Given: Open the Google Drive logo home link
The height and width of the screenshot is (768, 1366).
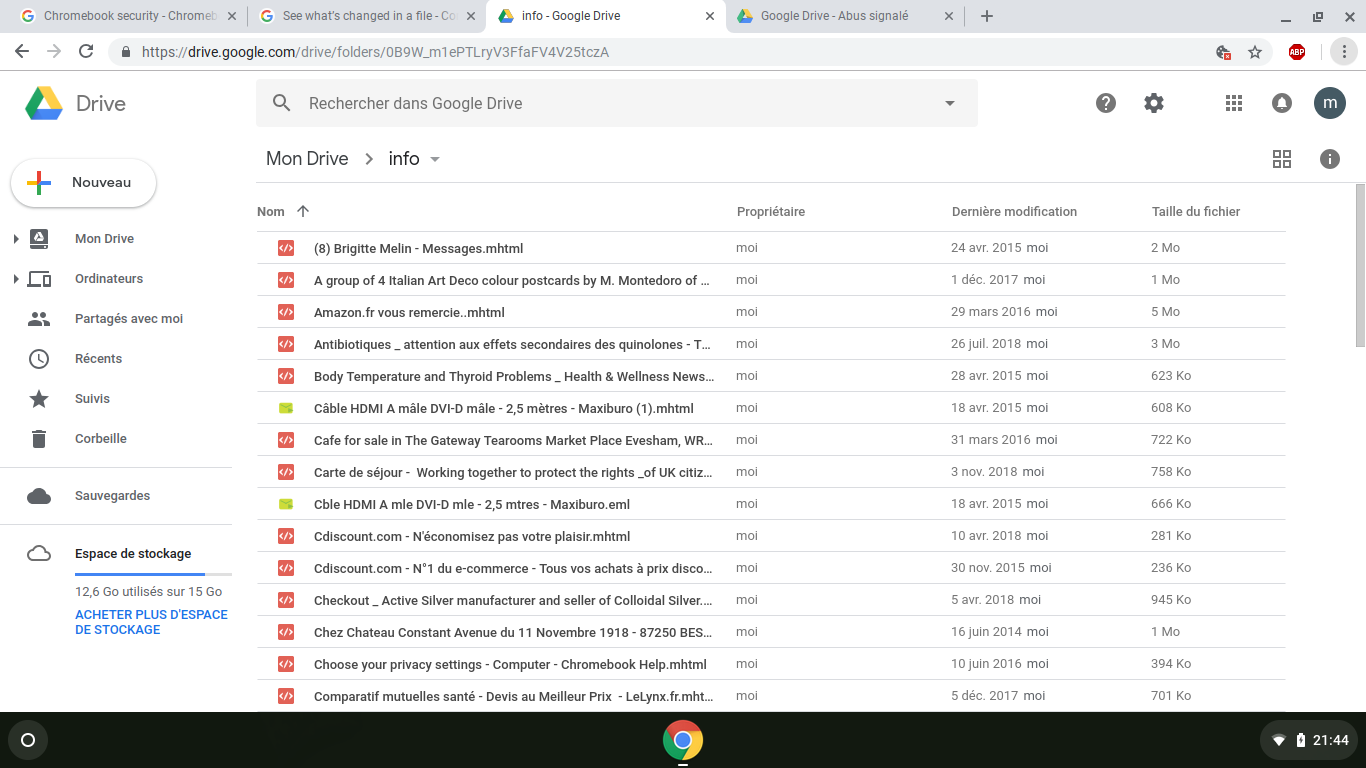Looking at the screenshot, I should [x=76, y=103].
